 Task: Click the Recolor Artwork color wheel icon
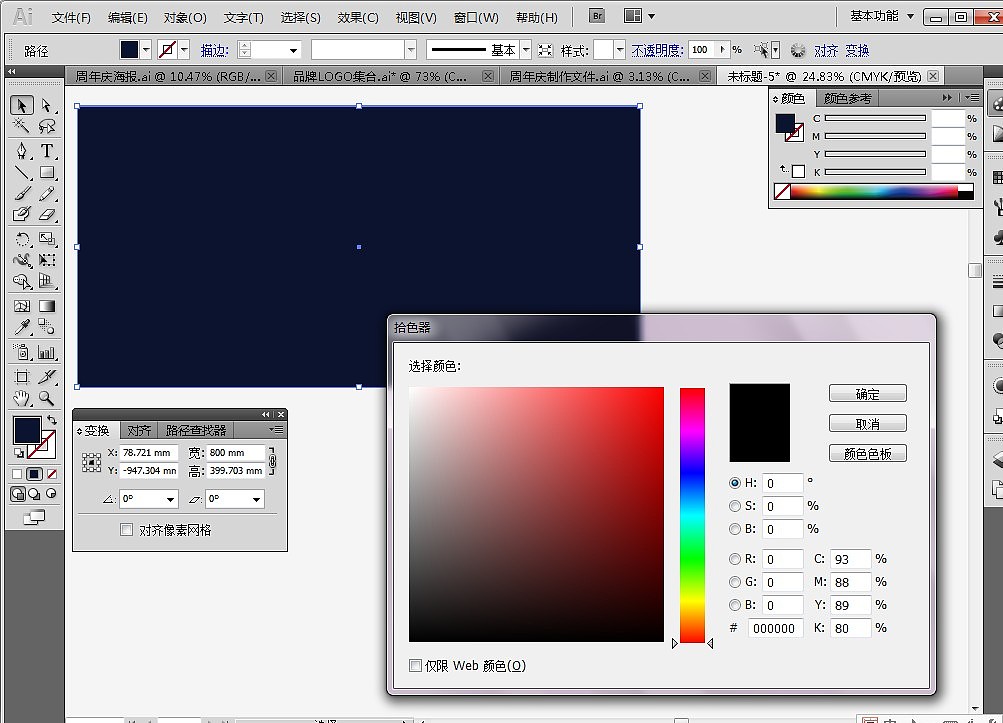798,50
